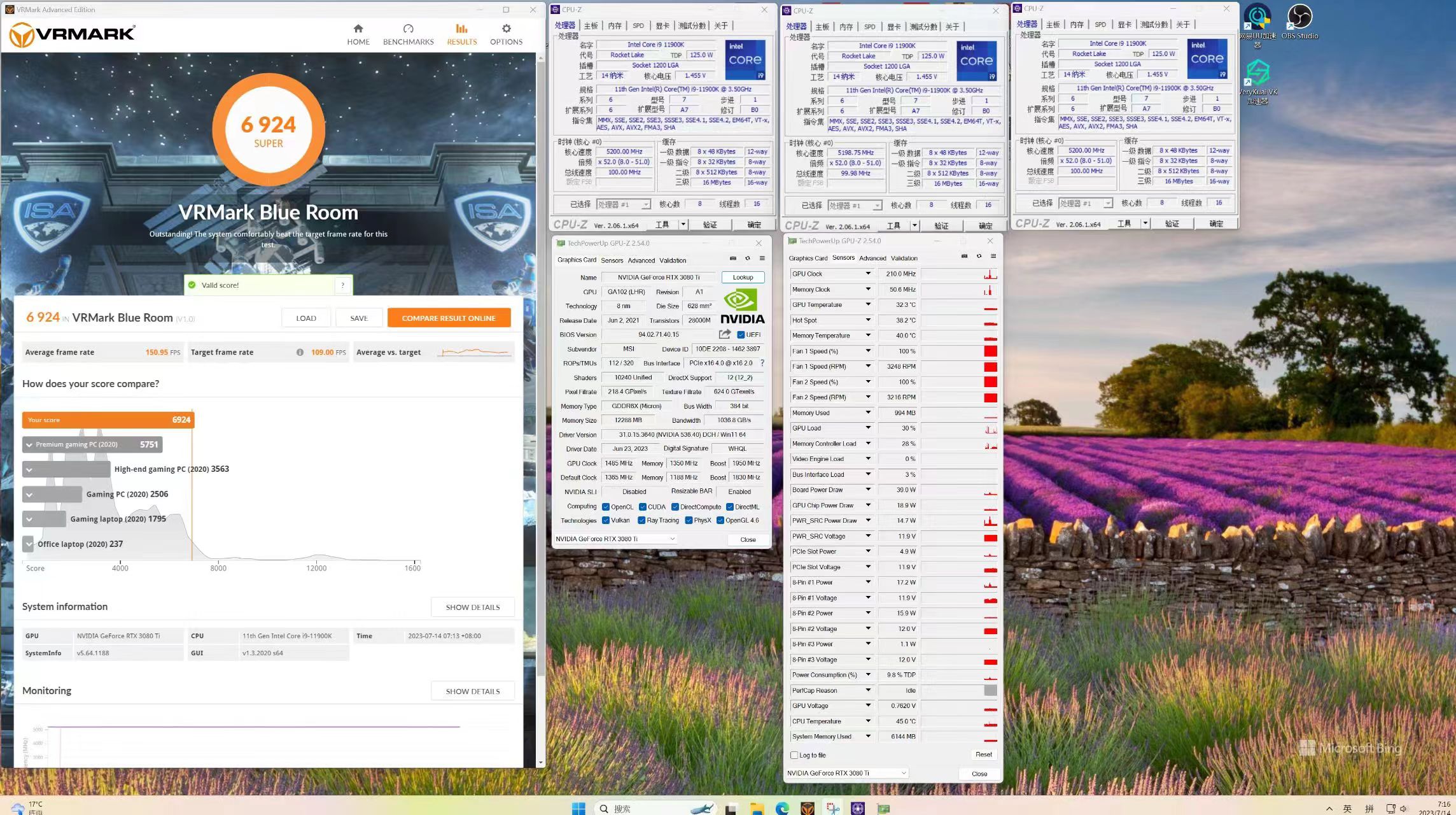Open Graphics Card tab in GPU-Z Sensors window
This screenshot has width=1456, height=815.
tap(808, 258)
